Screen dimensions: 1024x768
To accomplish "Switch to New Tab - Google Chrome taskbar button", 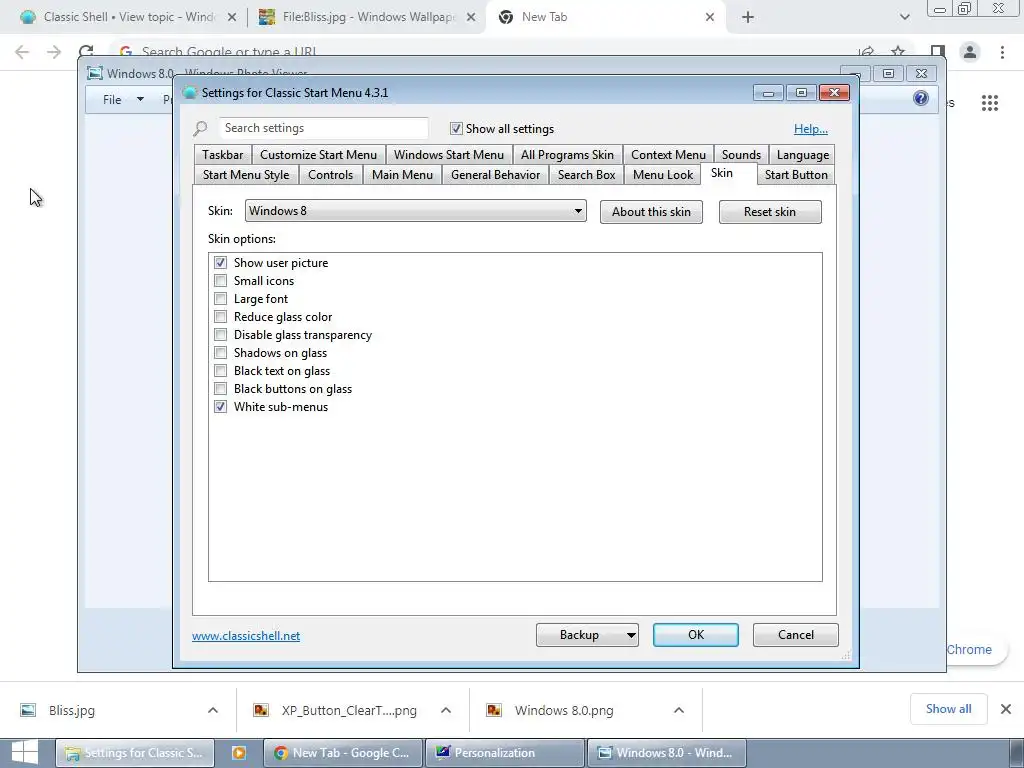I will click(x=344, y=753).
